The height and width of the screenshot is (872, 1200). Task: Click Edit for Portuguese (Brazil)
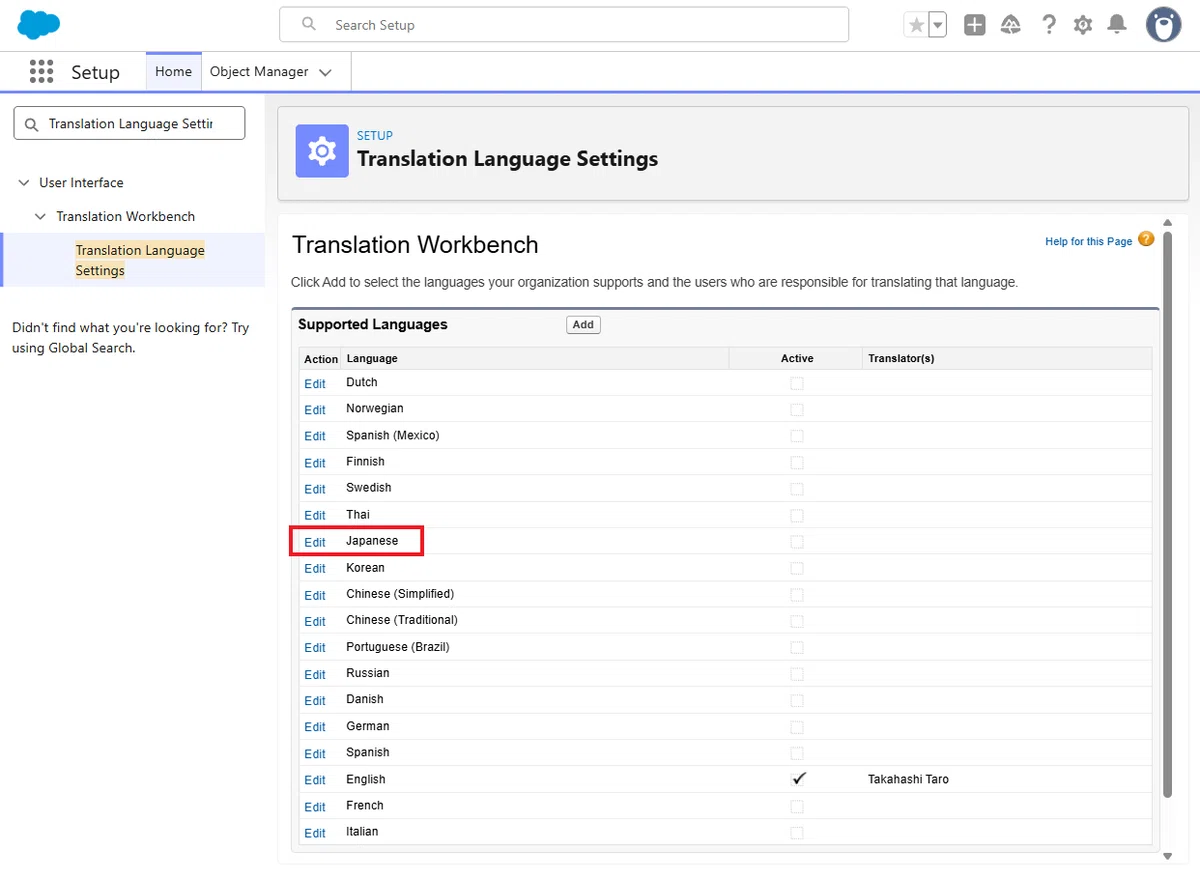315,648
